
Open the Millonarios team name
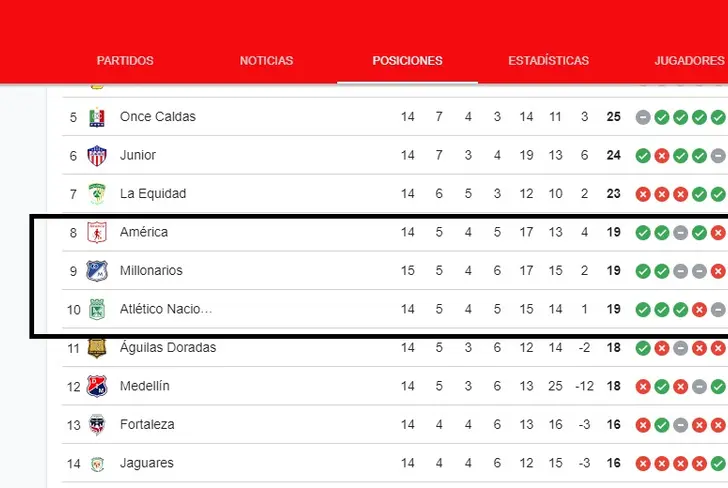click(x=151, y=270)
